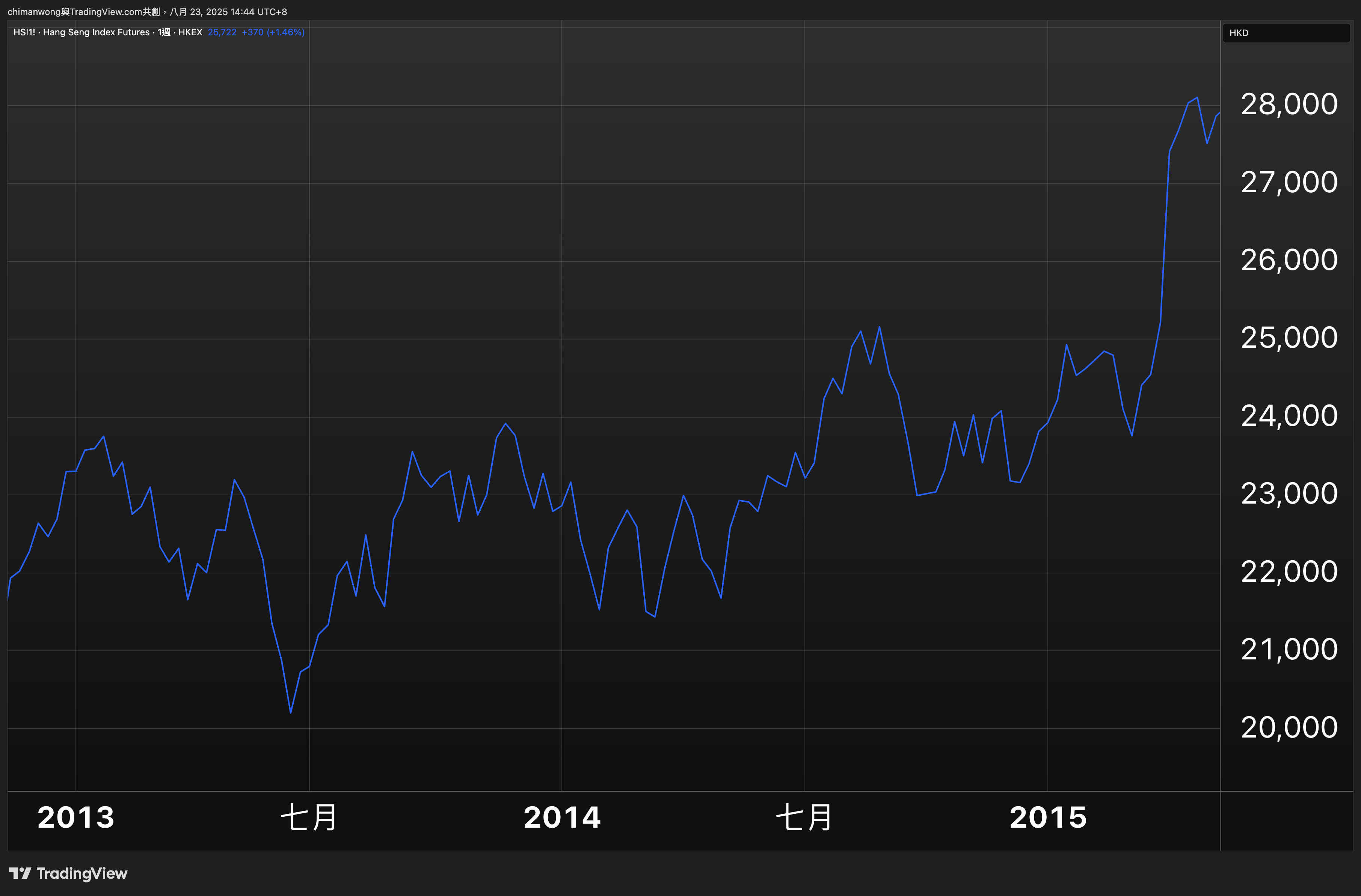
Task: Click the 2015 time axis label
Action: (x=1048, y=817)
